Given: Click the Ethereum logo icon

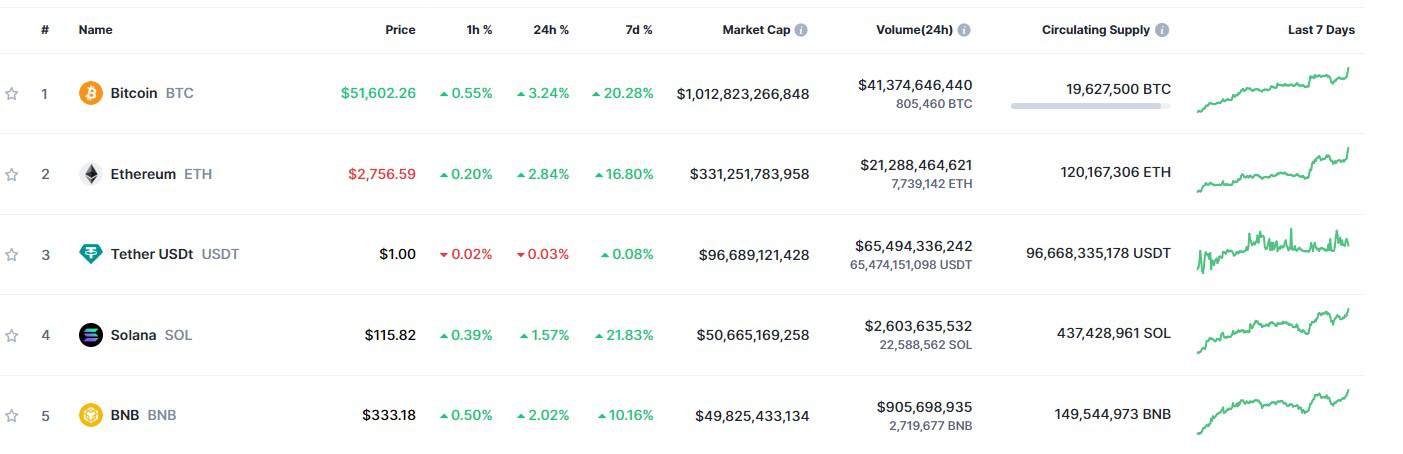Looking at the screenshot, I should [91, 174].
